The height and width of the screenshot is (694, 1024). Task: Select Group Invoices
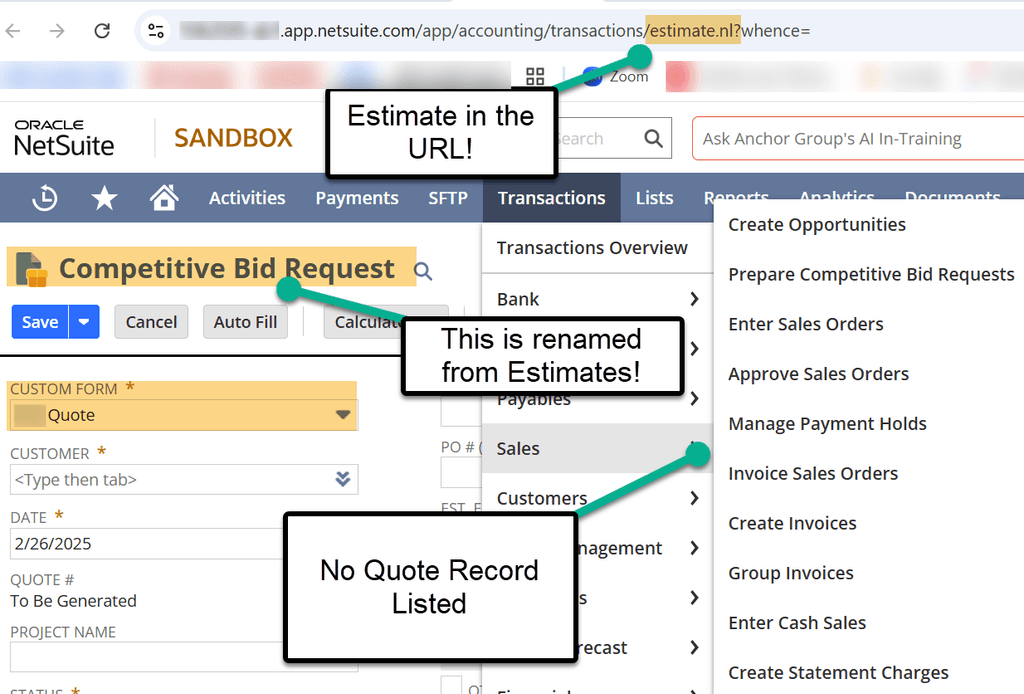click(791, 573)
